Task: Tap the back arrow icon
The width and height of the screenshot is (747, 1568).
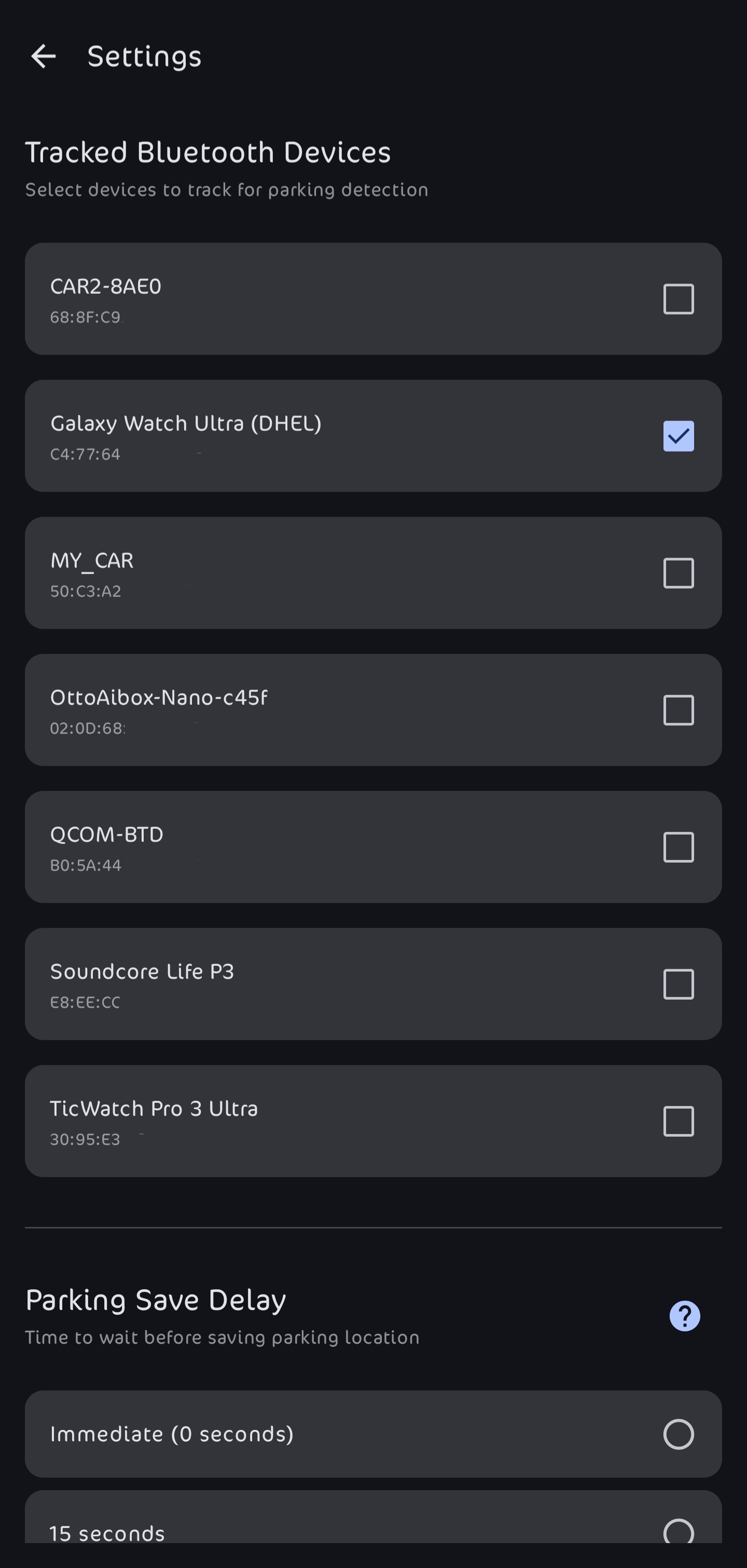Action: point(43,57)
